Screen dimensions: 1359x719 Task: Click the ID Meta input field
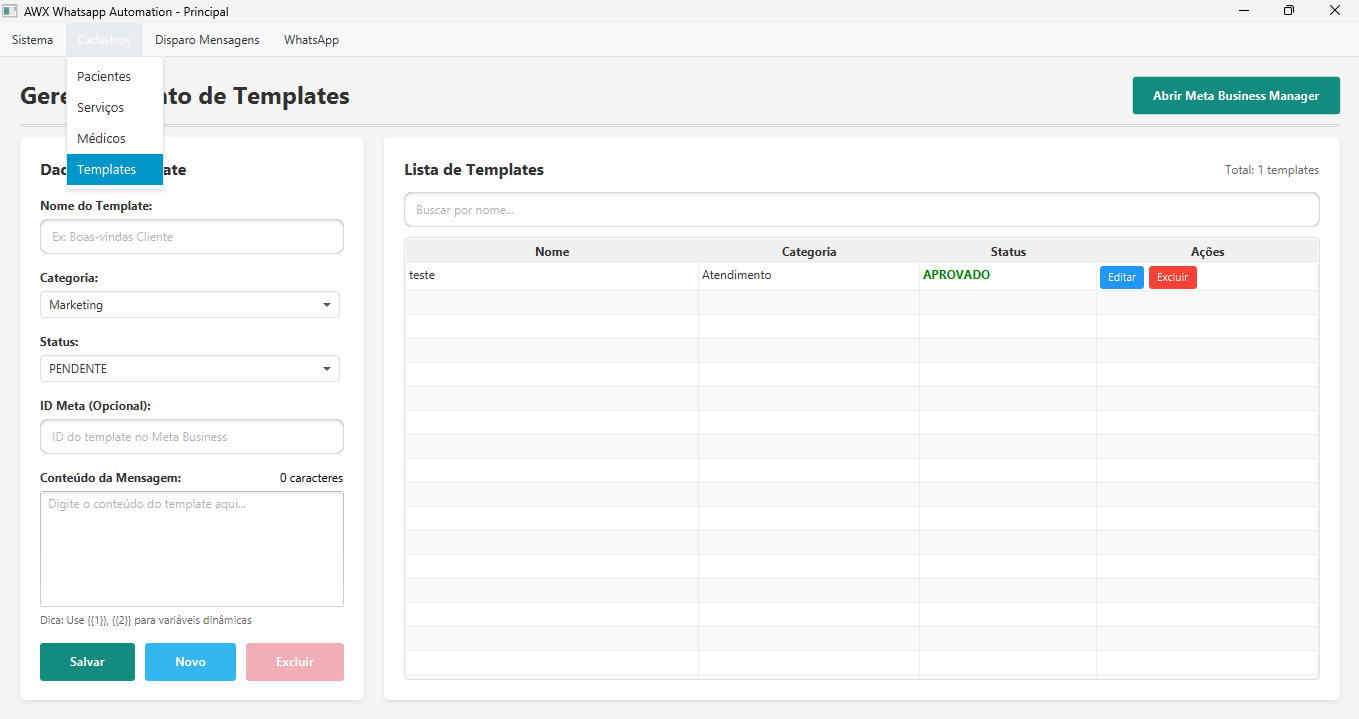tap(192, 437)
